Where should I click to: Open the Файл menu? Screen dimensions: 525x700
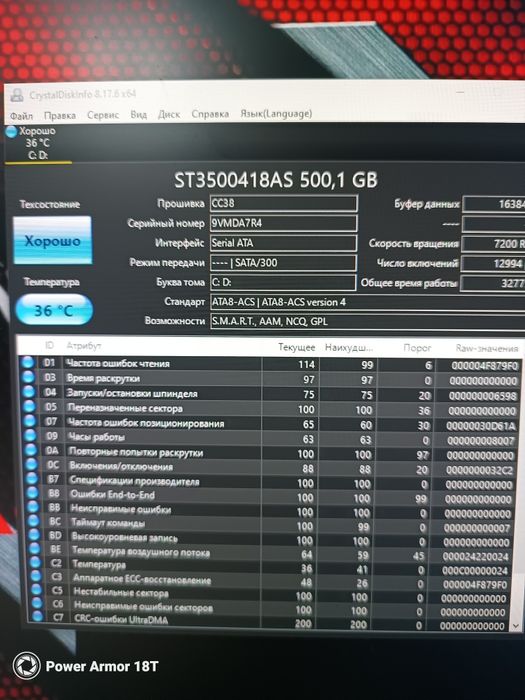[21, 116]
